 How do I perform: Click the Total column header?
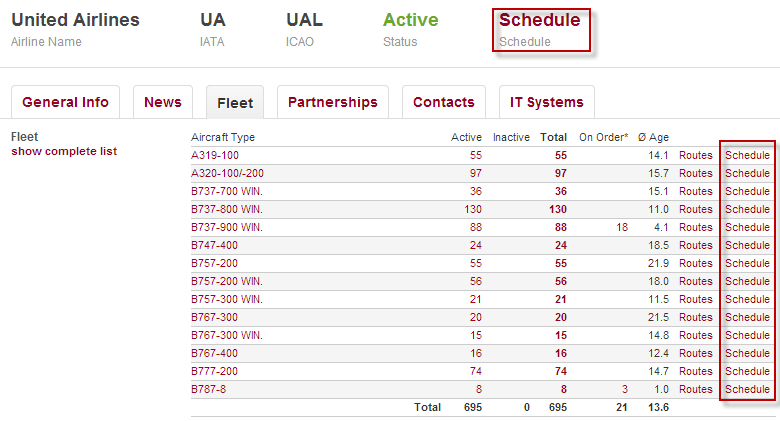pos(553,137)
